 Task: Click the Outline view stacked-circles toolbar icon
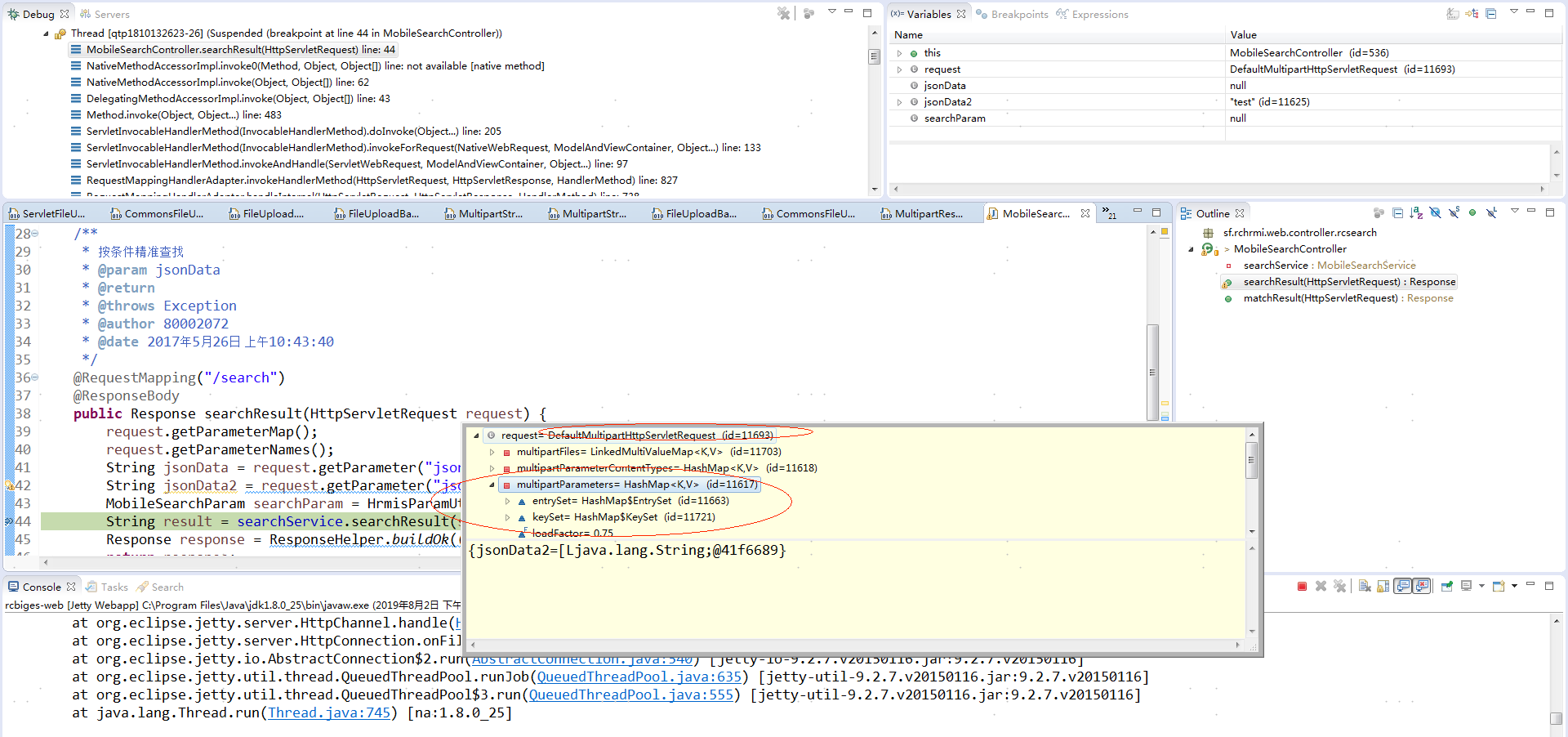click(1379, 213)
